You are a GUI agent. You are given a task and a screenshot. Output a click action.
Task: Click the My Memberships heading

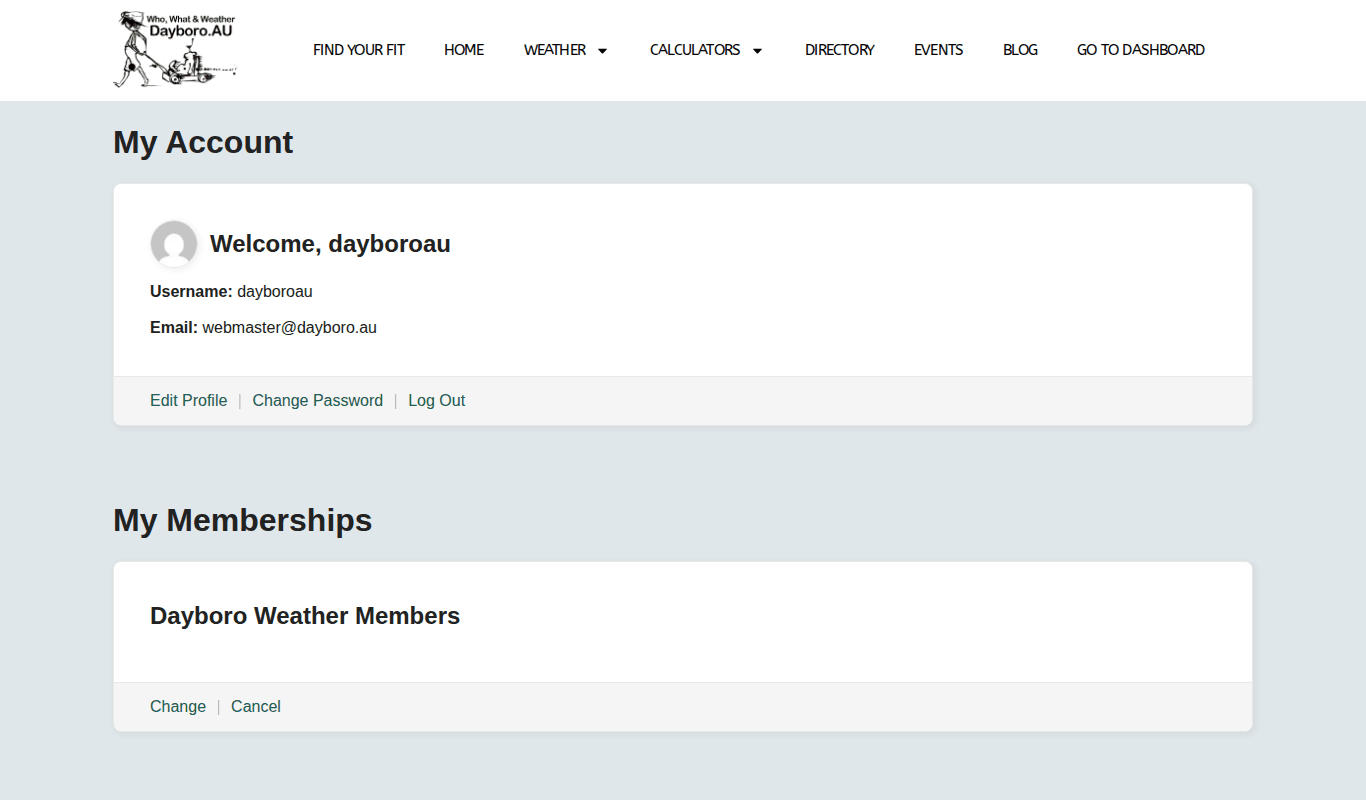(x=243, y=520)
